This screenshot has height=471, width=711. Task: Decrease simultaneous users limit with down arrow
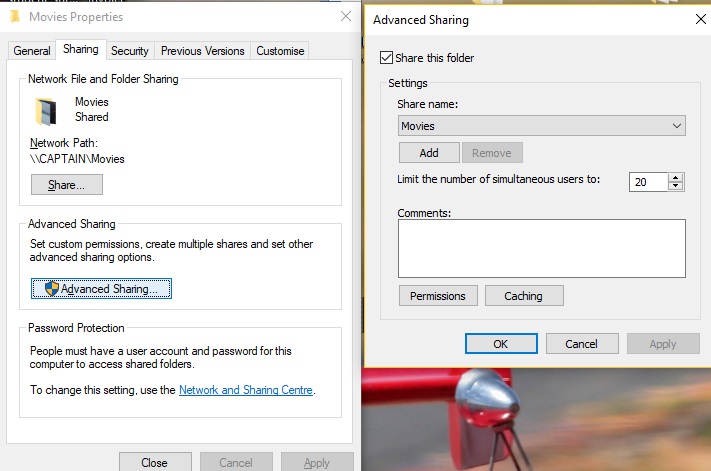coord(676,186)
